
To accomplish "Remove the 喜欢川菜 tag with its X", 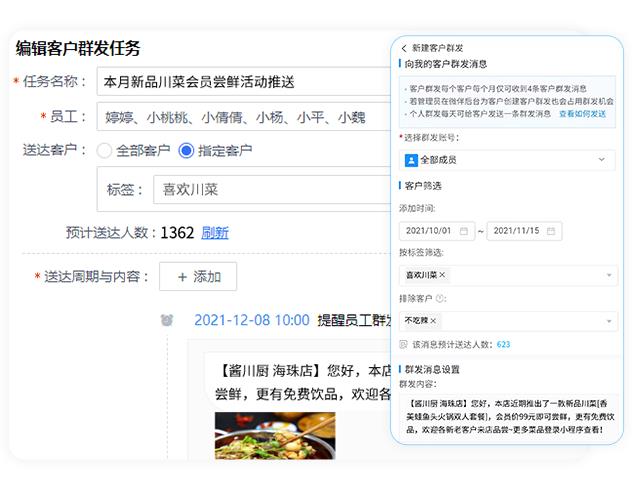I will point(443,275).
